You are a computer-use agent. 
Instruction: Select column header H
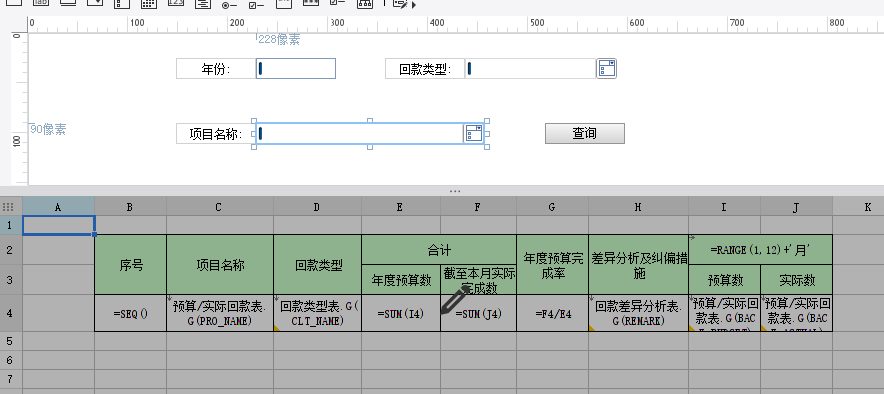click(638, 207)
